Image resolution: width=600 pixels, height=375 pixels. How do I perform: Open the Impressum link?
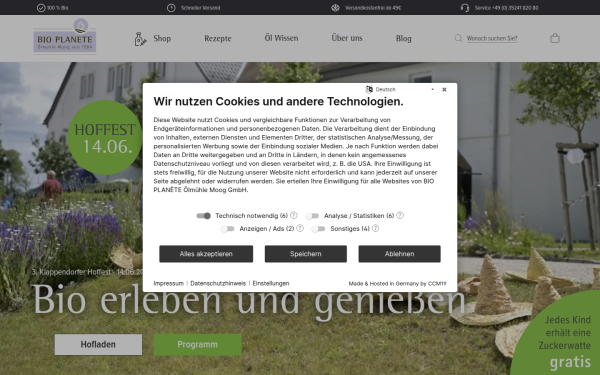[169, 284]
